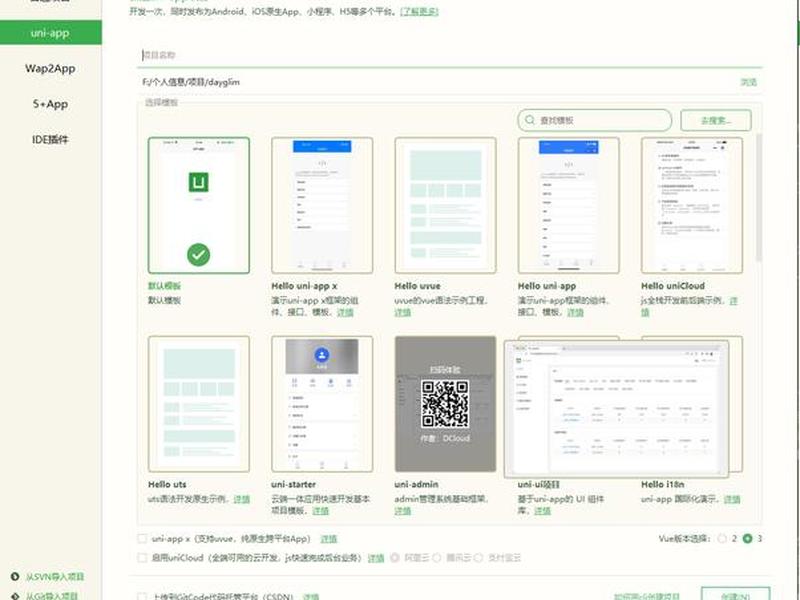Import project from SVN
The image size is (800, 600).
click(55, 577)
